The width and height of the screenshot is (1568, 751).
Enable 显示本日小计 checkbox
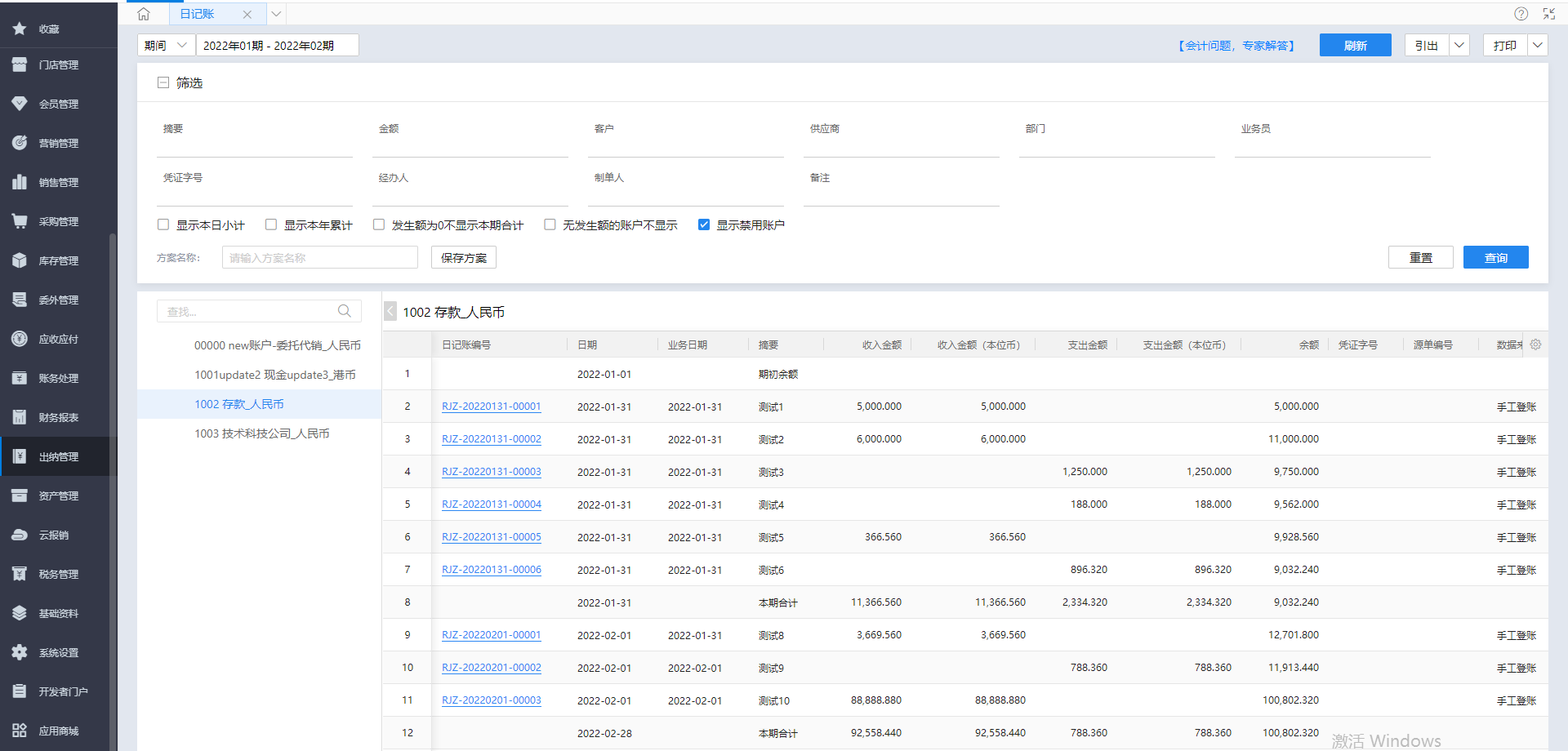[163, 224]
